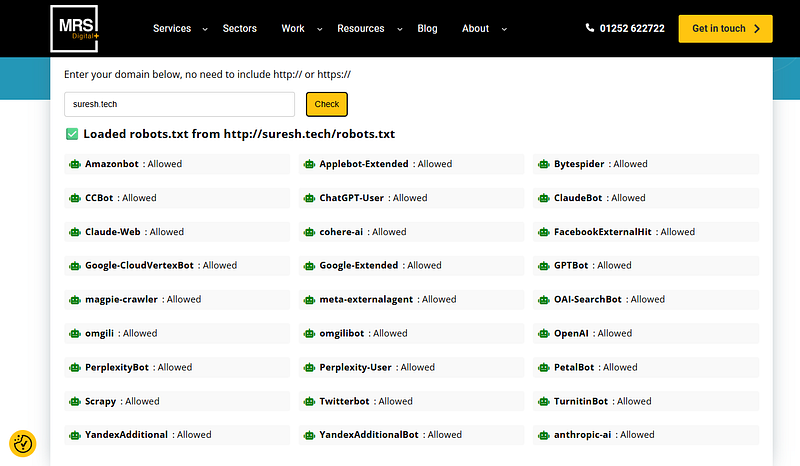
Task: Expand the About menu chevron
Action: click(x=504, y=29)
